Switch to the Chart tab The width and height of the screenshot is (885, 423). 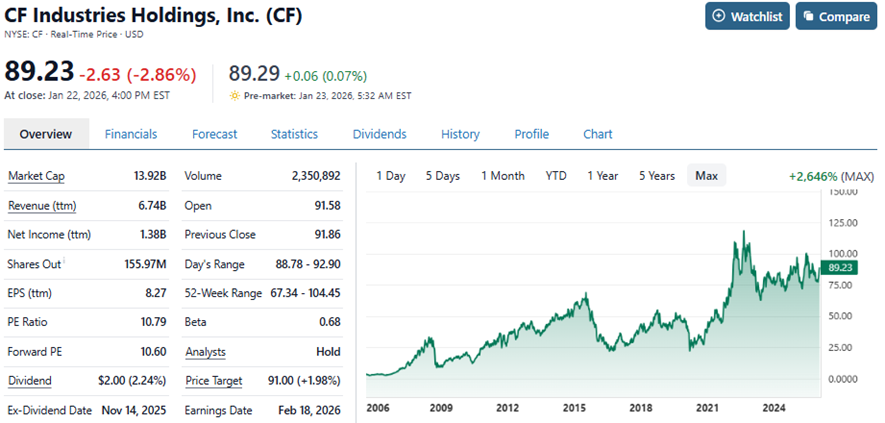(x=597, y=134)
